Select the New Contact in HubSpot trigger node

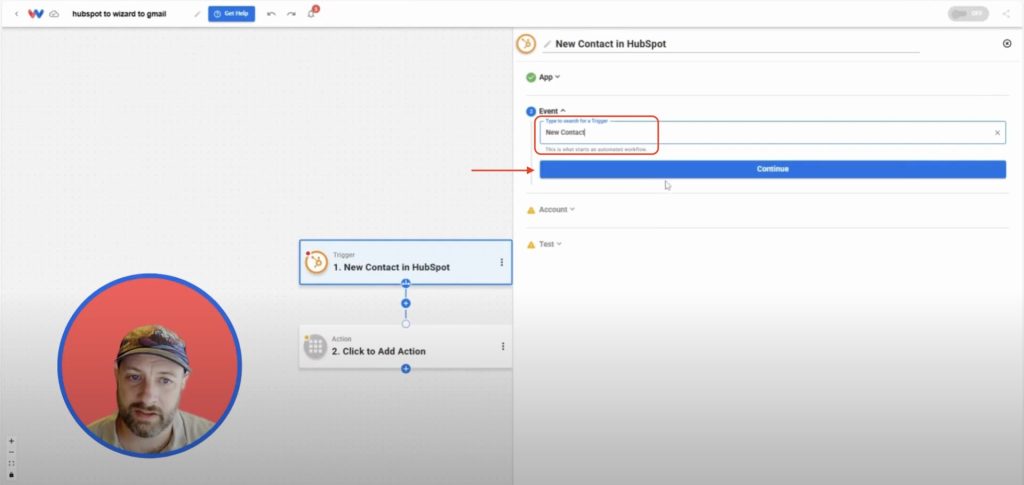[x=406, y=262]
